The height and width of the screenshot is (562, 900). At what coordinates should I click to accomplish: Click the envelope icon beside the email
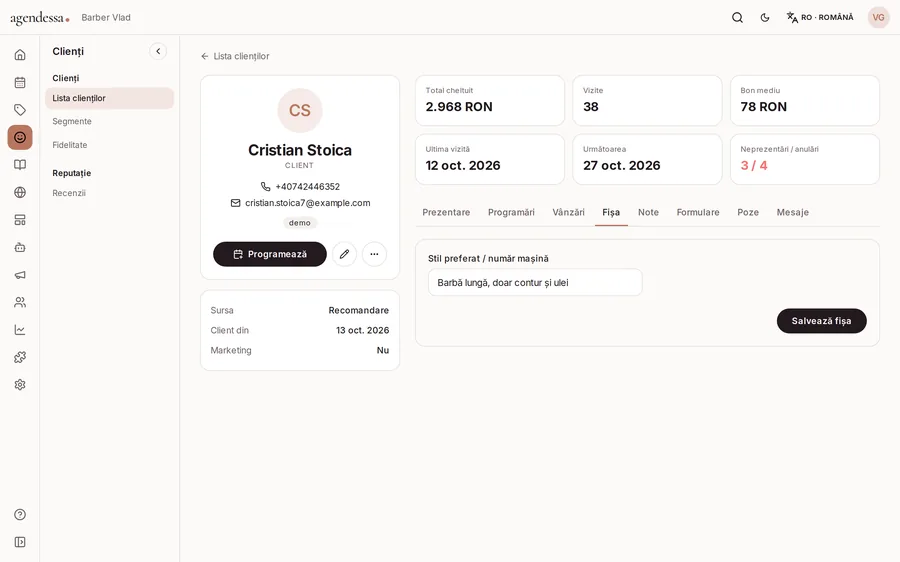235,203
